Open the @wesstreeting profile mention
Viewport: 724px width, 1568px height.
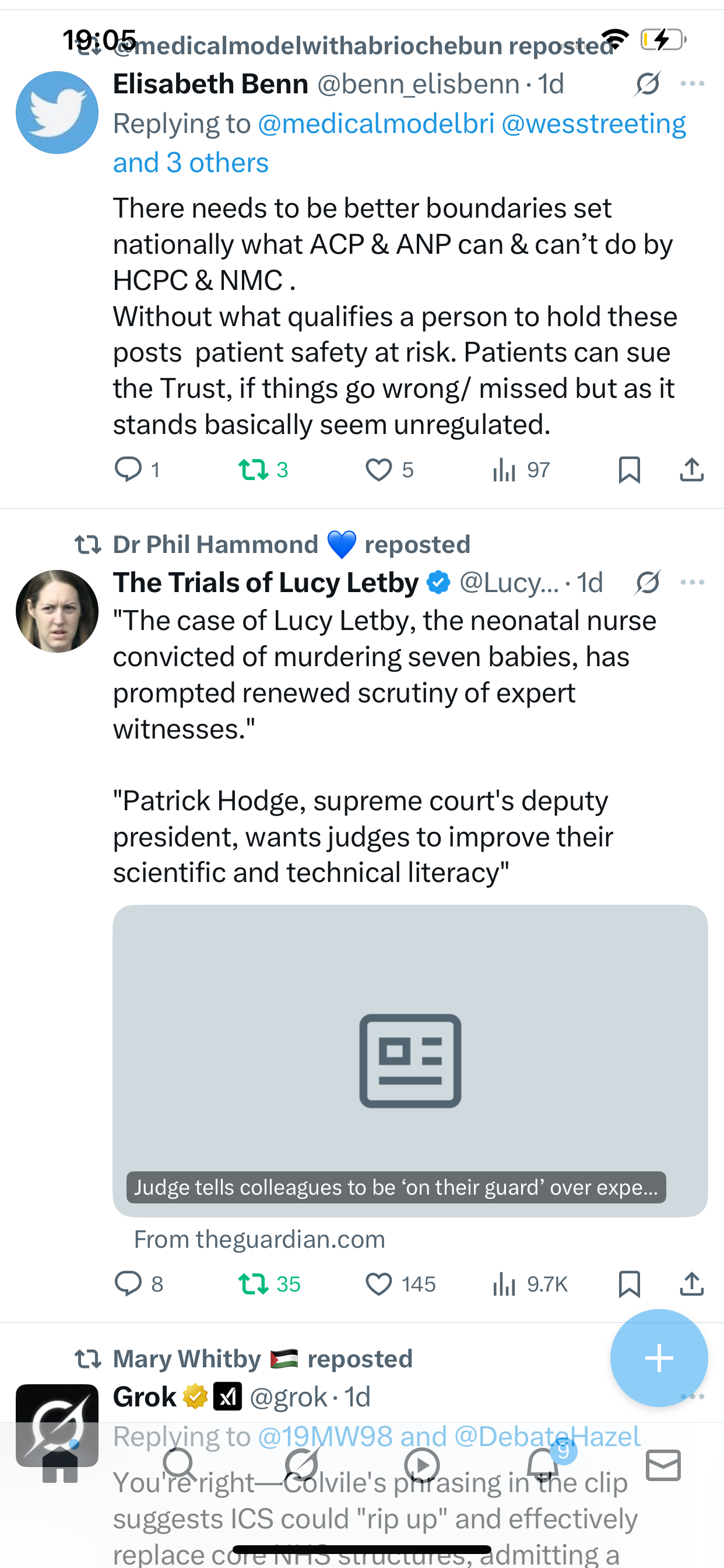click(593, 124)
